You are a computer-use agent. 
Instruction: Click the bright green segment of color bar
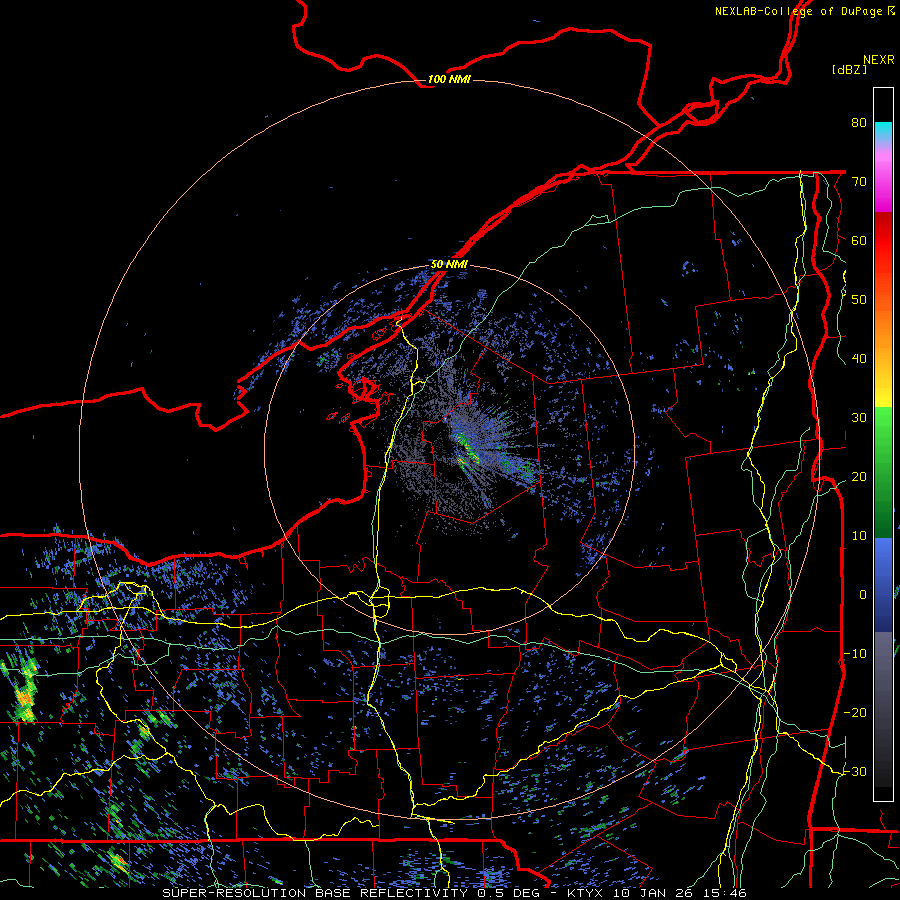[x=883, y=425]
